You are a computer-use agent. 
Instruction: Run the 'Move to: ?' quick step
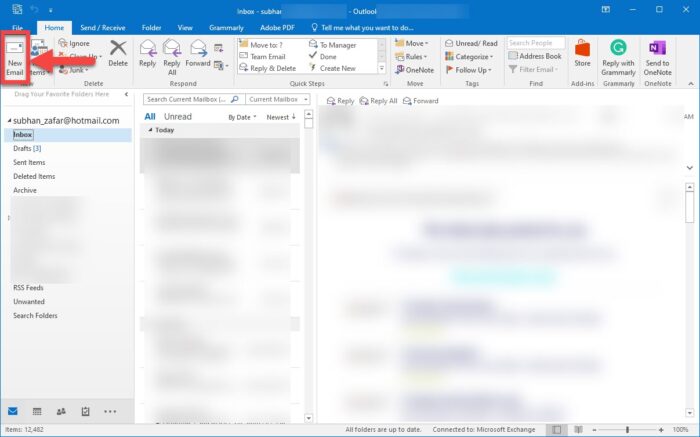pos(261,45)
